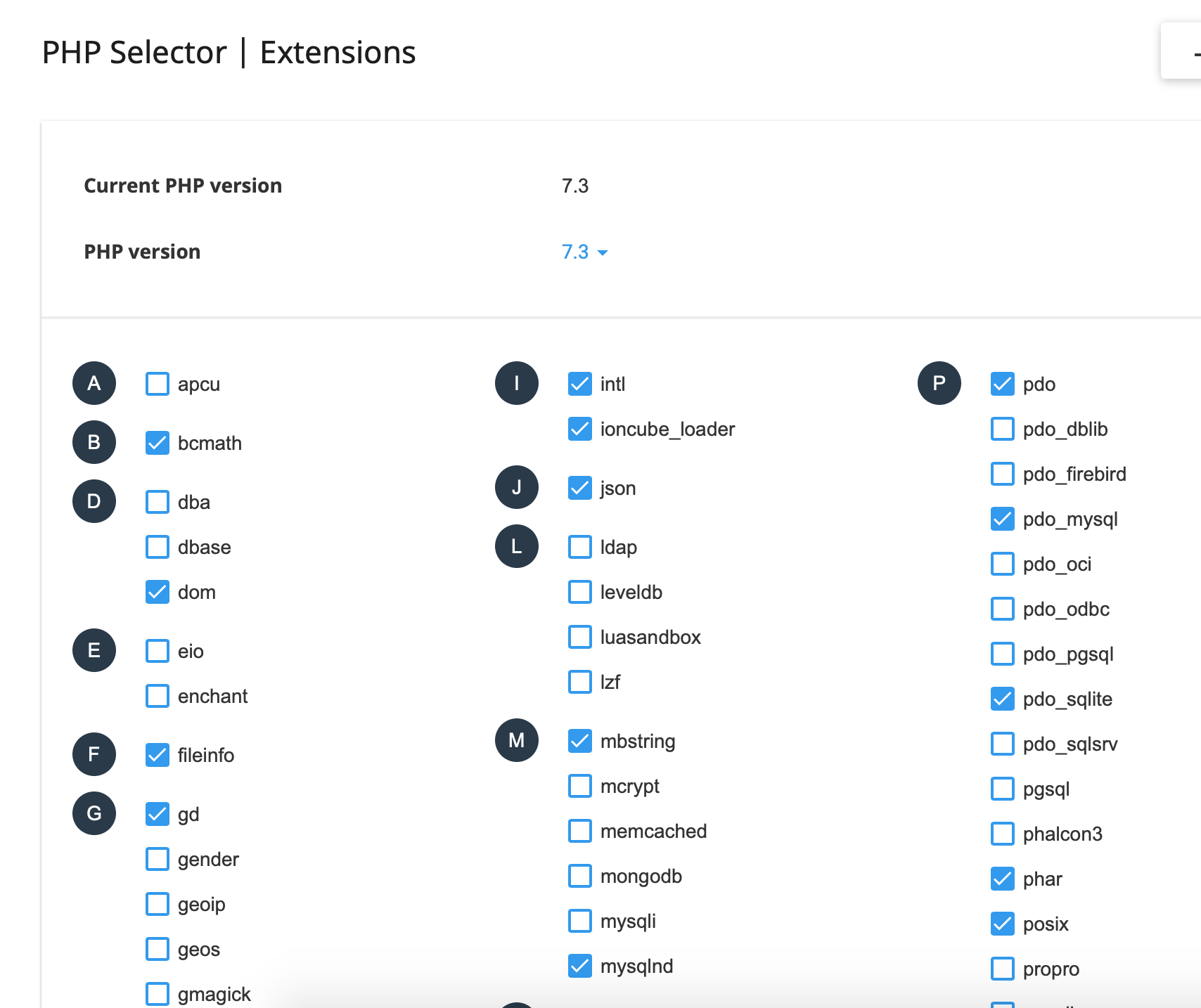Click the mbstring extension label
This screenshot has height=1008, width=1201.
tap(638, 741)
